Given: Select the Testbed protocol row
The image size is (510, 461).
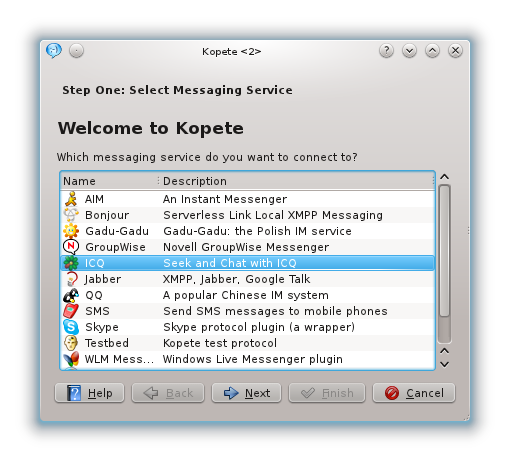Looking at the screenshot, I should pos(248,343).
